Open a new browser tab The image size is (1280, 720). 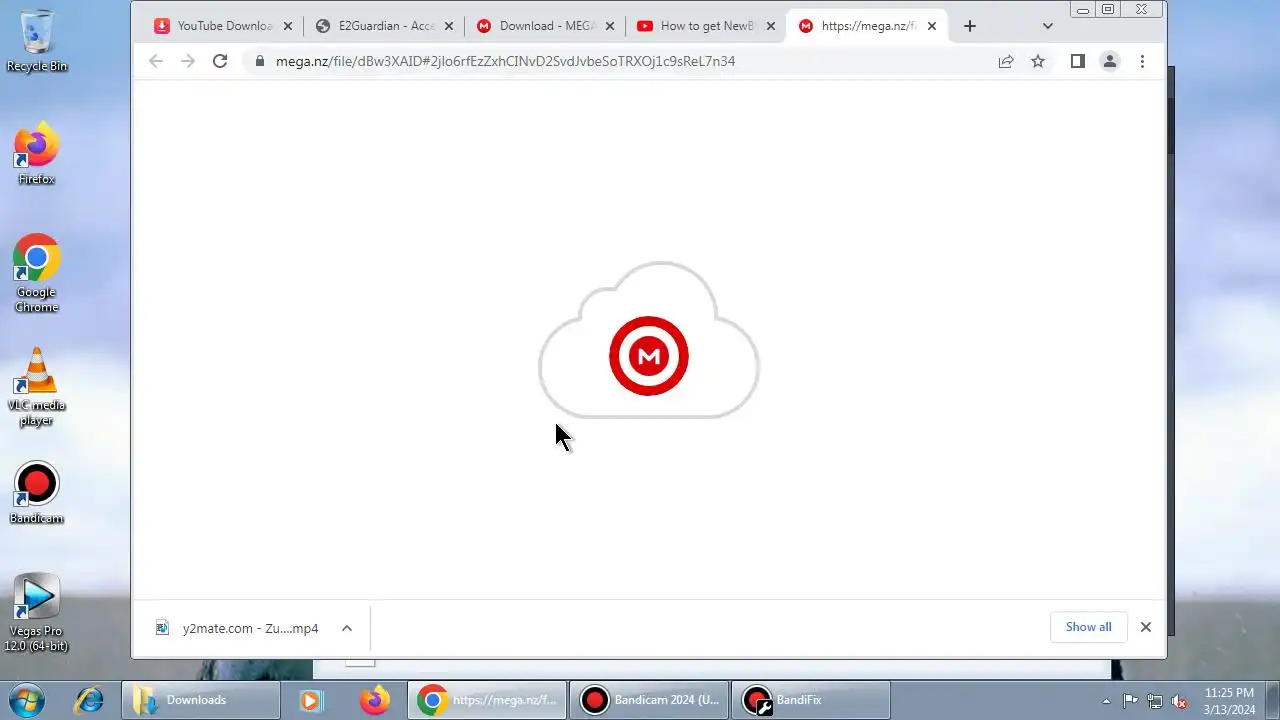pos(969,26)
